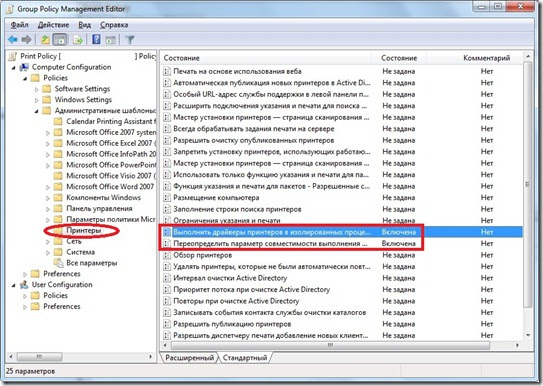Open the Действие menu
This screenshot has width=543, height=386.
tap(53, 25)
